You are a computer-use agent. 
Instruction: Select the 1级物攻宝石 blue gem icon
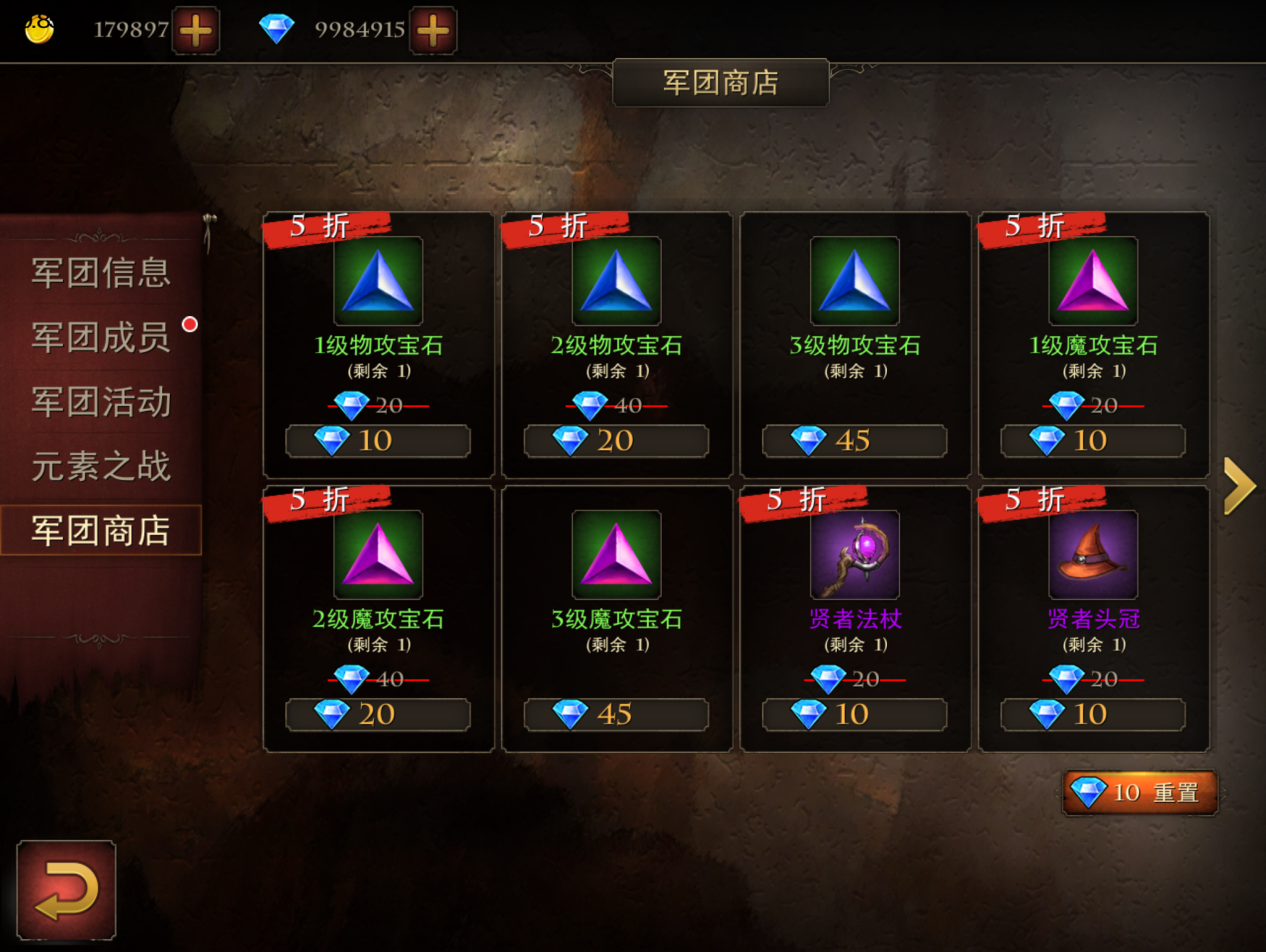point(378,281)
